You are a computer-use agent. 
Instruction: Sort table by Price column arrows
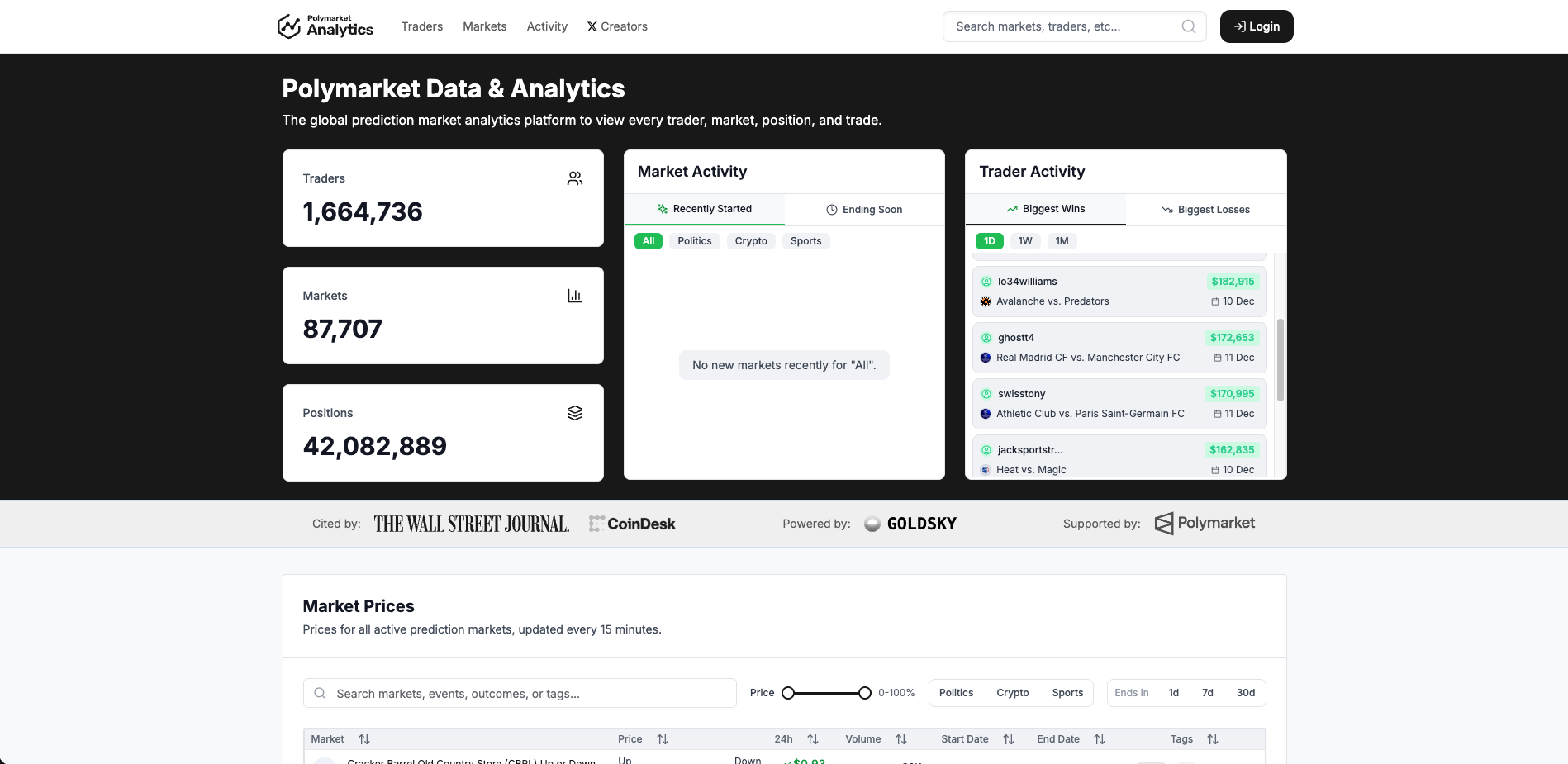tap(663, 739)
